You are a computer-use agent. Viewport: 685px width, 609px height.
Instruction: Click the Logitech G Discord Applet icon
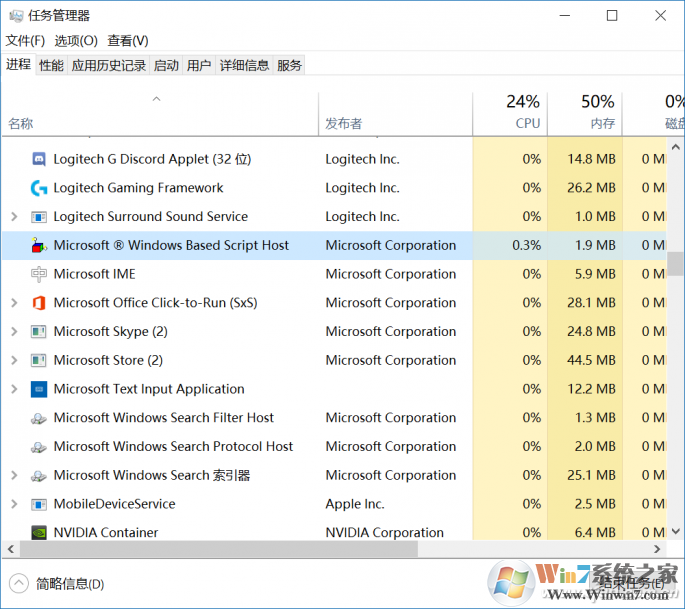(x=39, y=159)
